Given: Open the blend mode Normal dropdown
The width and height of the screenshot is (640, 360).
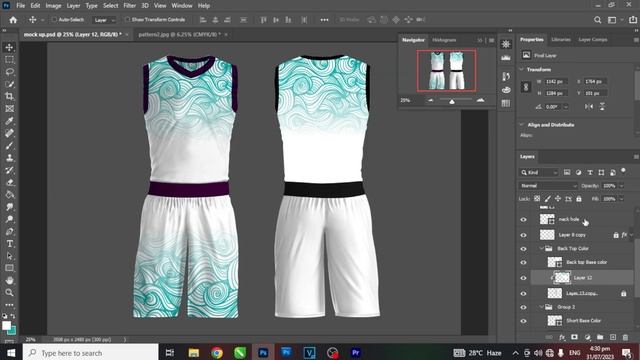Looking at the screenshot, I should [548, 186].
